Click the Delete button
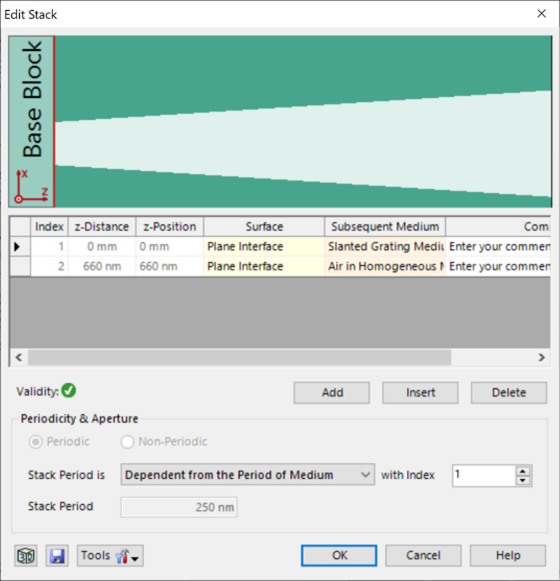 coord(509,393)
